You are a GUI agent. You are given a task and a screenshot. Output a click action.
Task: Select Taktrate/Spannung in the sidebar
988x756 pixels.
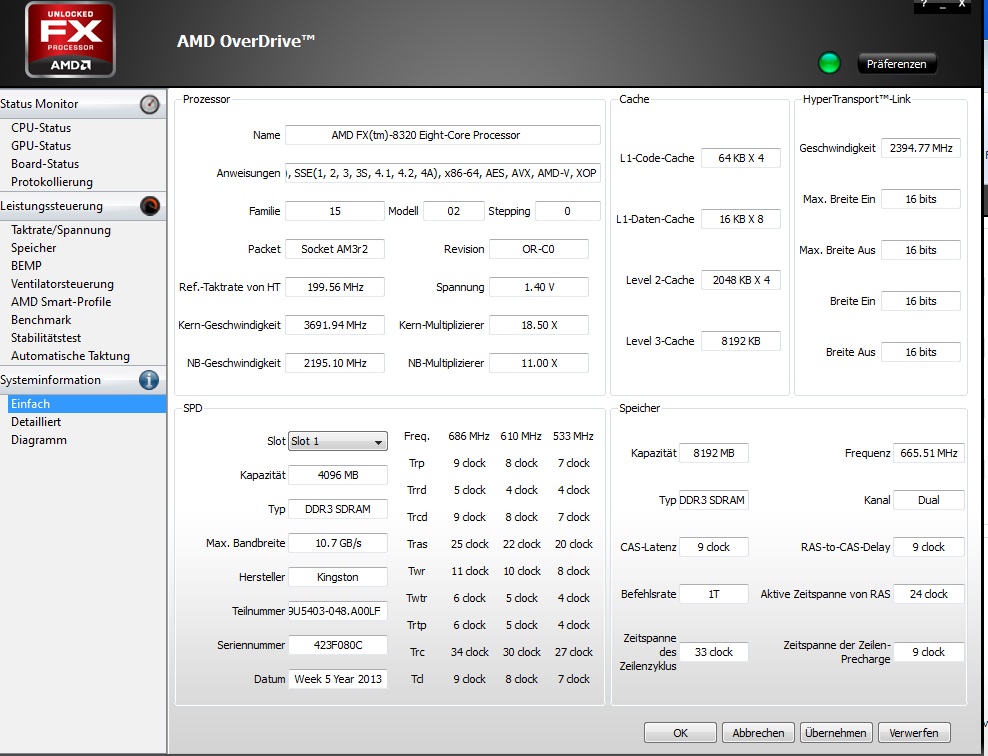tap(60, 230)
